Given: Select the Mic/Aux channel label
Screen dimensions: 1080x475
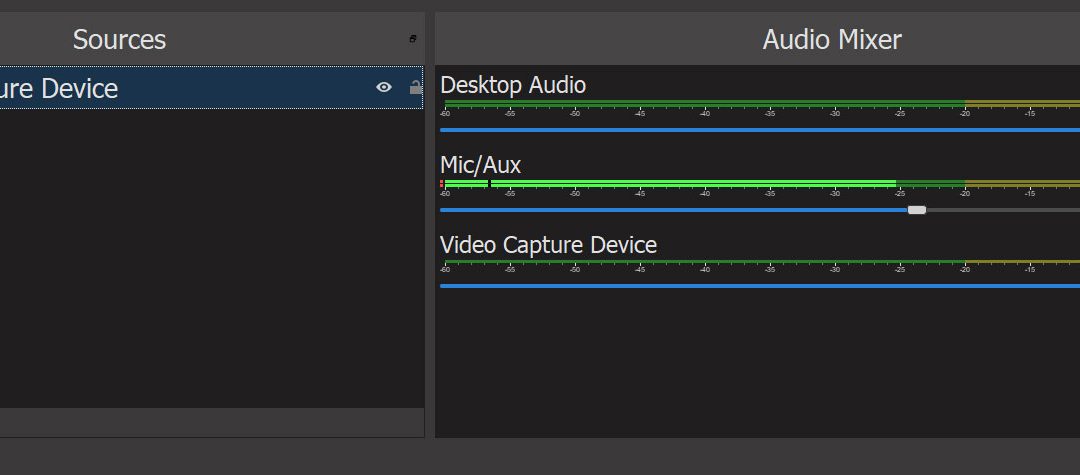Looking at the screenshot, I should point(480,165).
